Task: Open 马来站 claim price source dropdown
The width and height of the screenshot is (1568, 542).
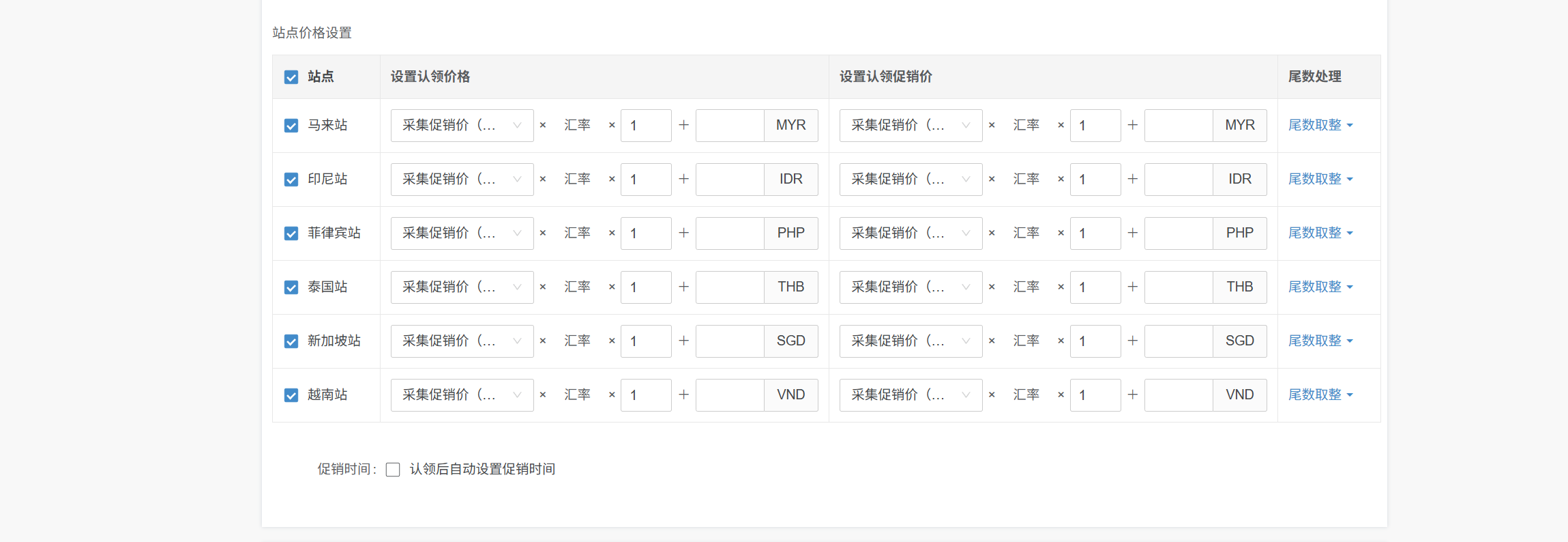Action: point(462,126)
